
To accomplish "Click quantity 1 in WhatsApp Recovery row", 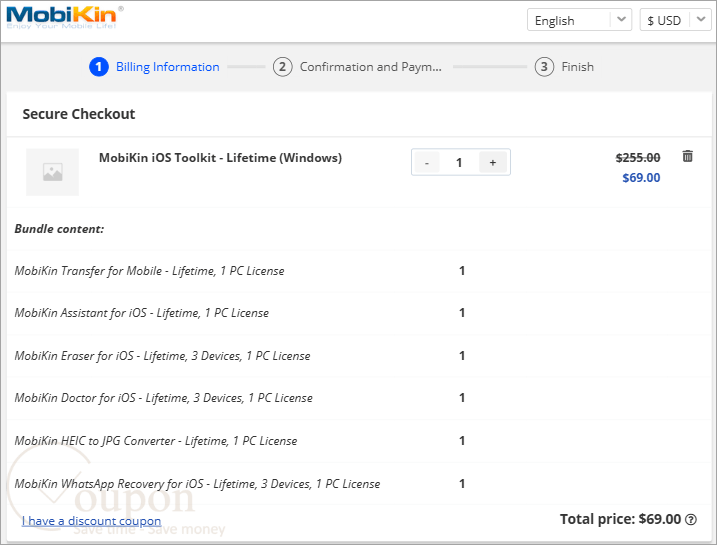I will (462, 483).
